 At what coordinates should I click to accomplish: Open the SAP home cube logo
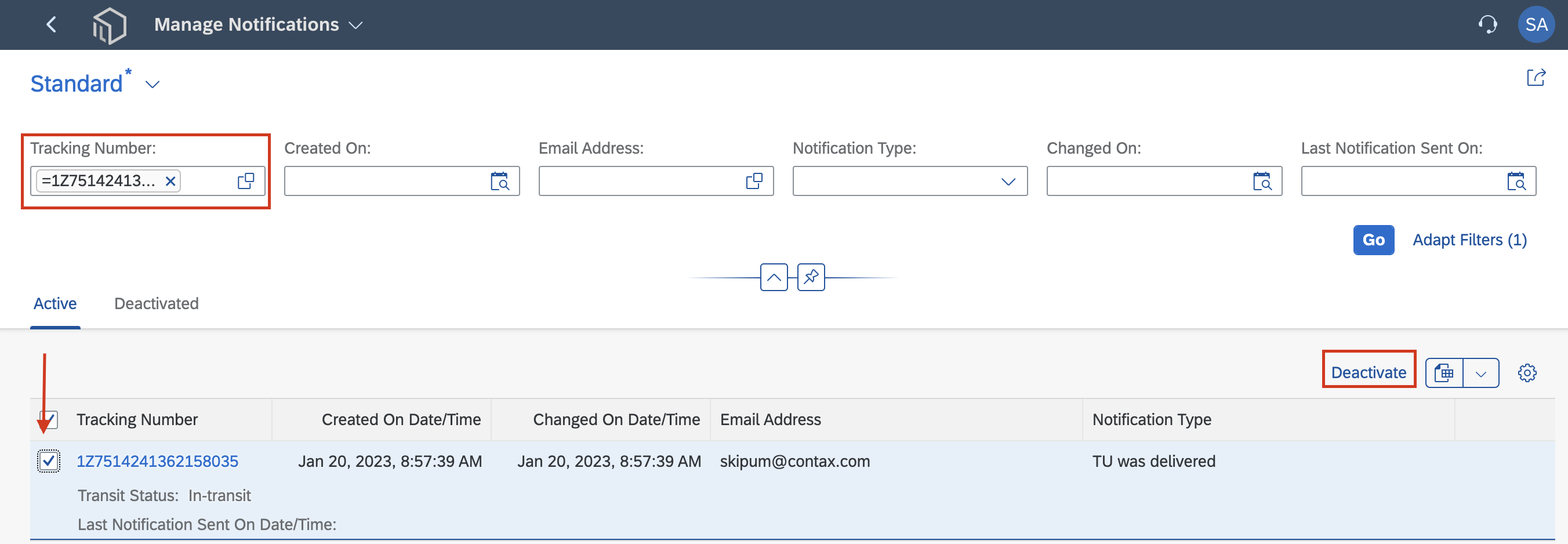110,25
